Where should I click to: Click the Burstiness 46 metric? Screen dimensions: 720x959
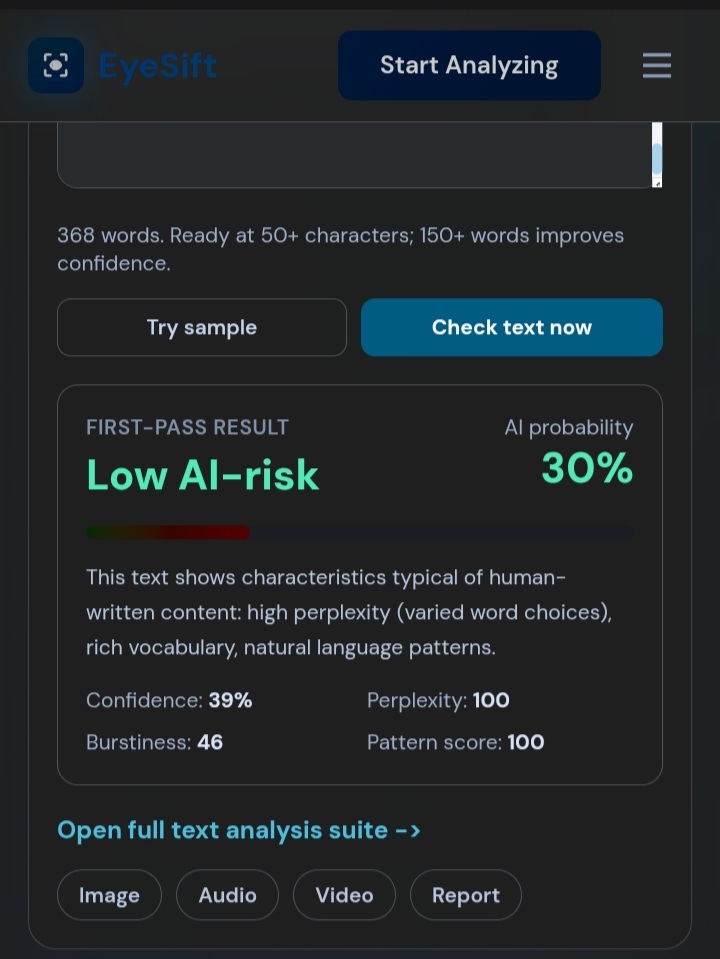click(155, 742)
